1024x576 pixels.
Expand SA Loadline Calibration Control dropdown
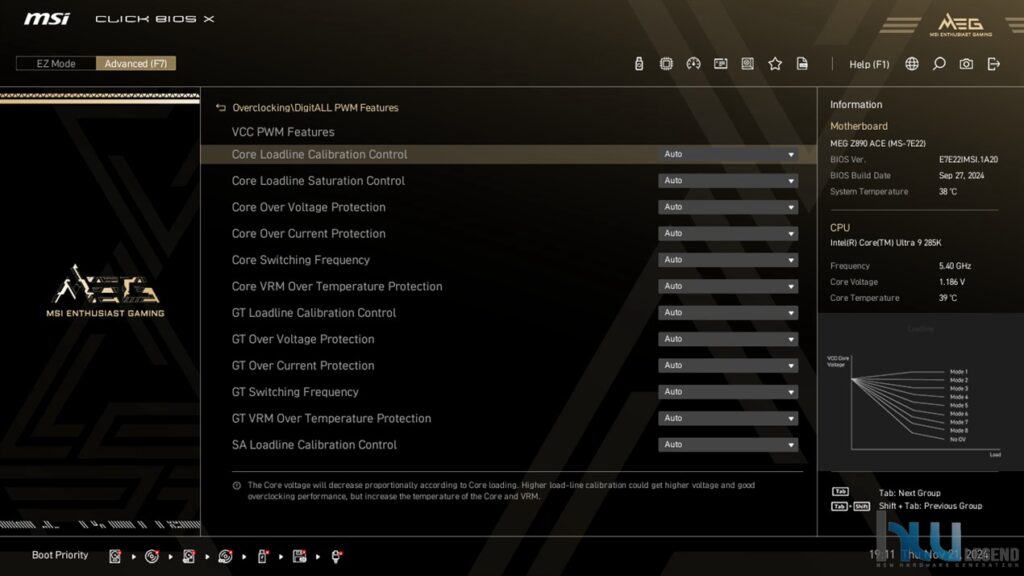coord(728,445)
